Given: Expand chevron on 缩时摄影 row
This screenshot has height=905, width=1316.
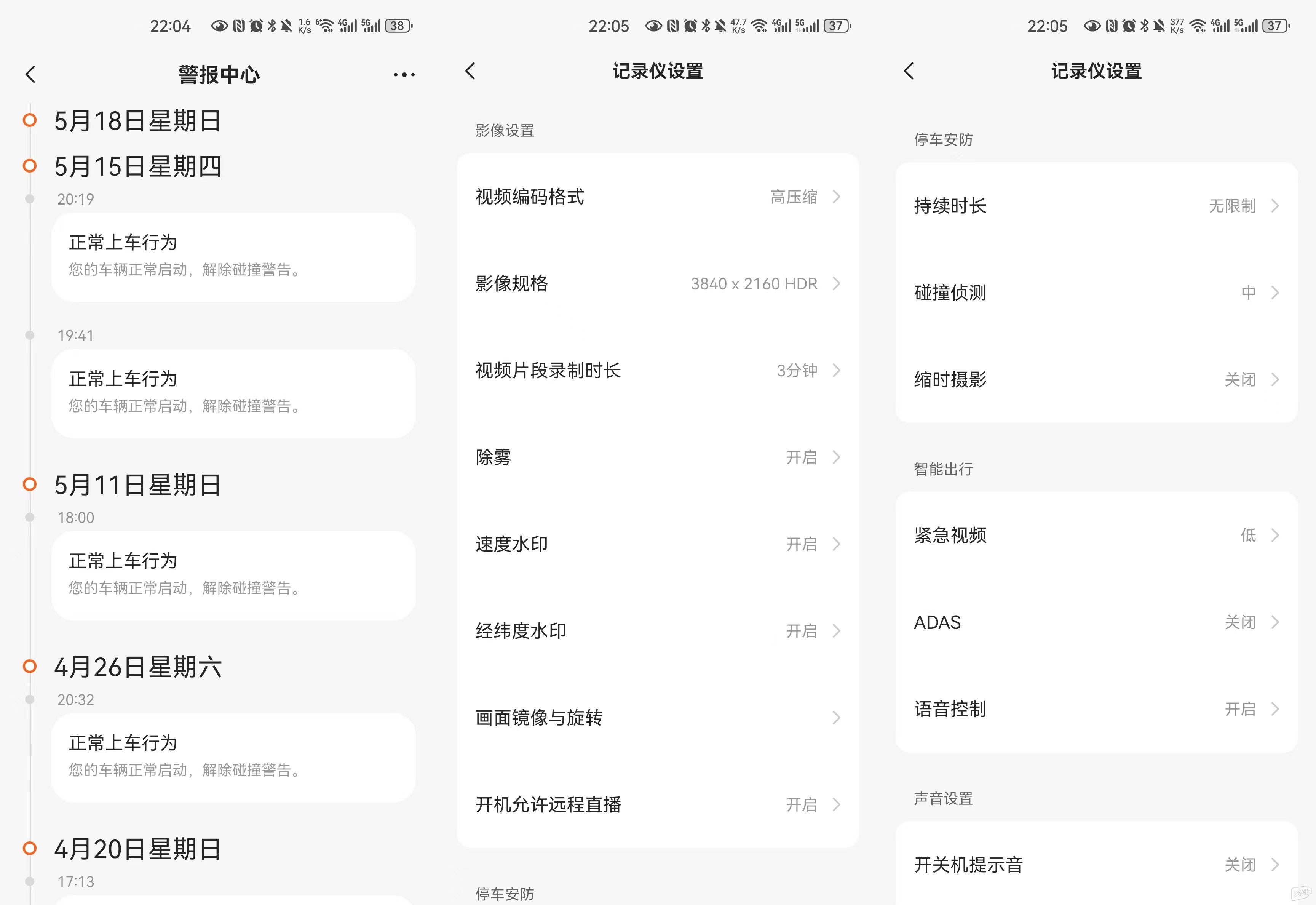Looking at the screenshot, I should [x=1275, y=379].
